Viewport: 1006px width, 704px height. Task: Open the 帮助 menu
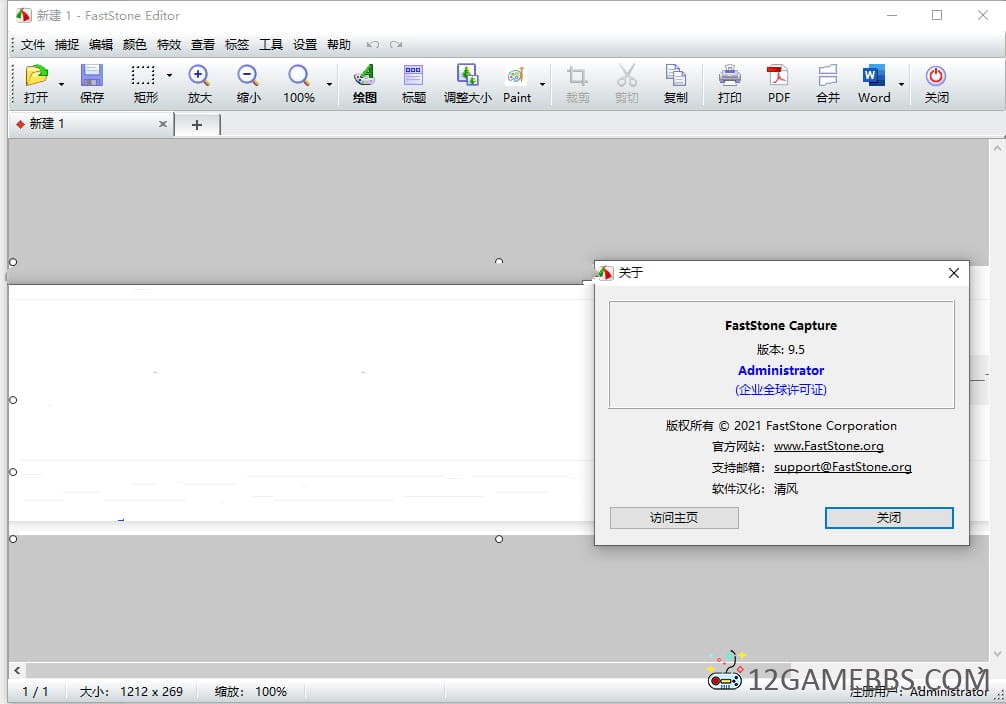click(x=339, y=44)
